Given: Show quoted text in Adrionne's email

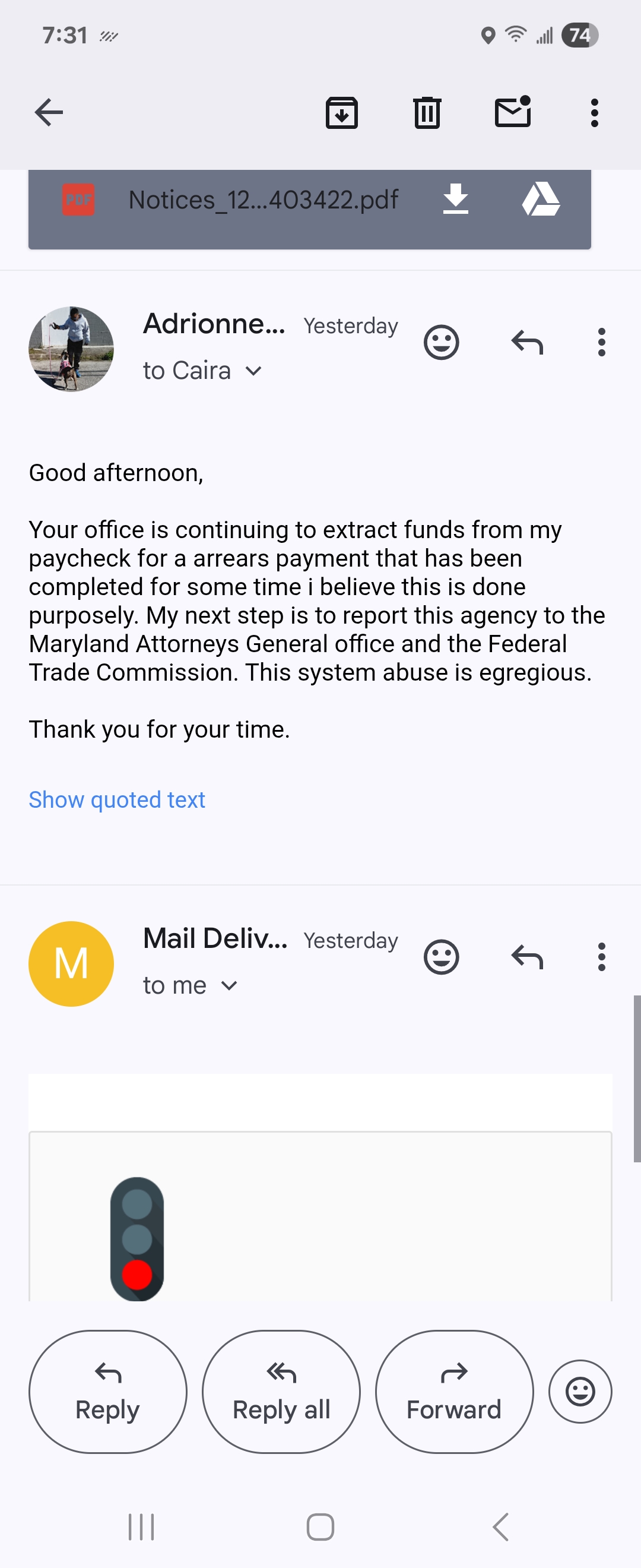Looking at the screenshot, I should (x=117, y=800).
